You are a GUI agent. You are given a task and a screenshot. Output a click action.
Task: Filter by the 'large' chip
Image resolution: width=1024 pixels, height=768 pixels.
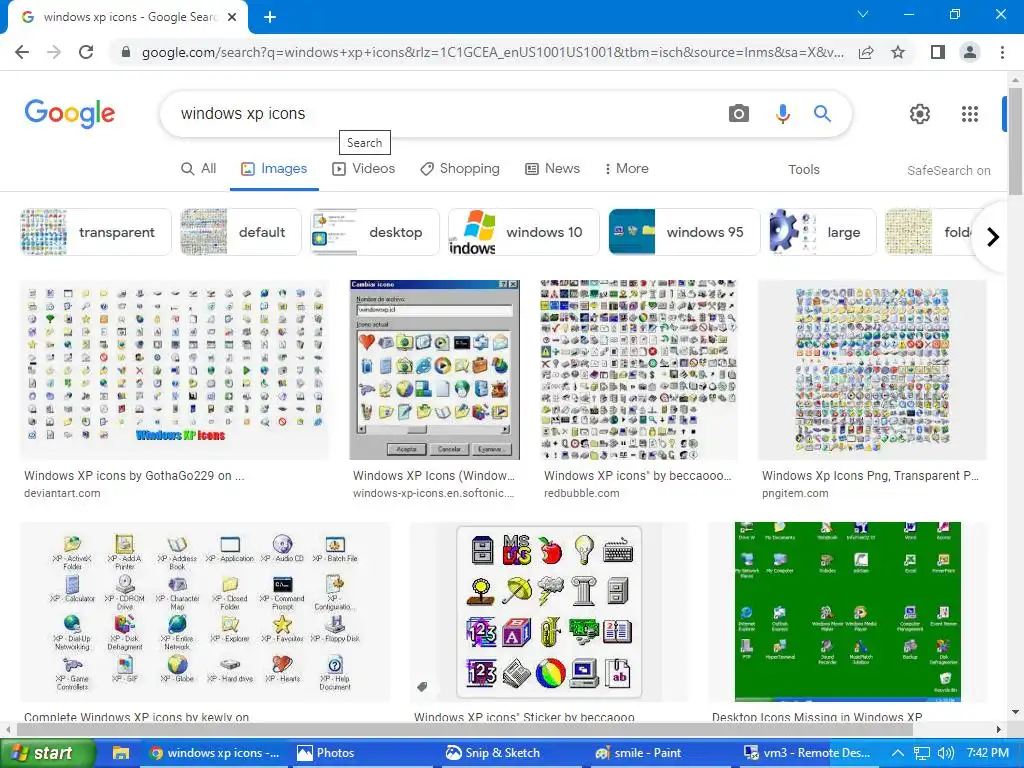point(822,232)
